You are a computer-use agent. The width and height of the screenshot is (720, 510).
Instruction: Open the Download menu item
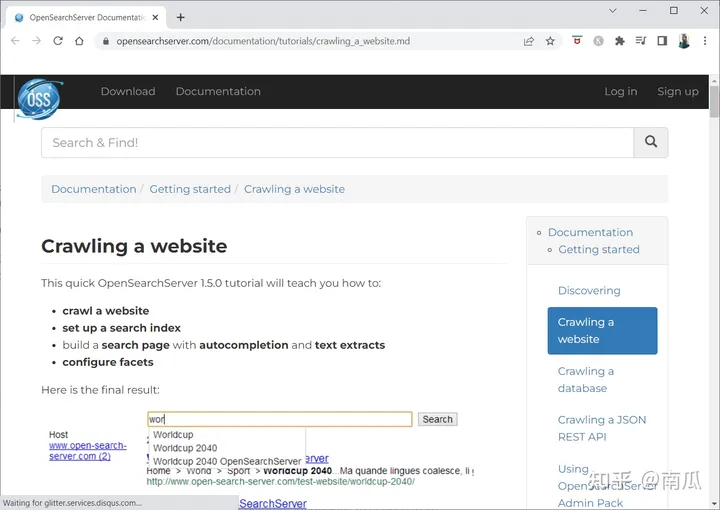pyautogui.click(x=128, y=91)
